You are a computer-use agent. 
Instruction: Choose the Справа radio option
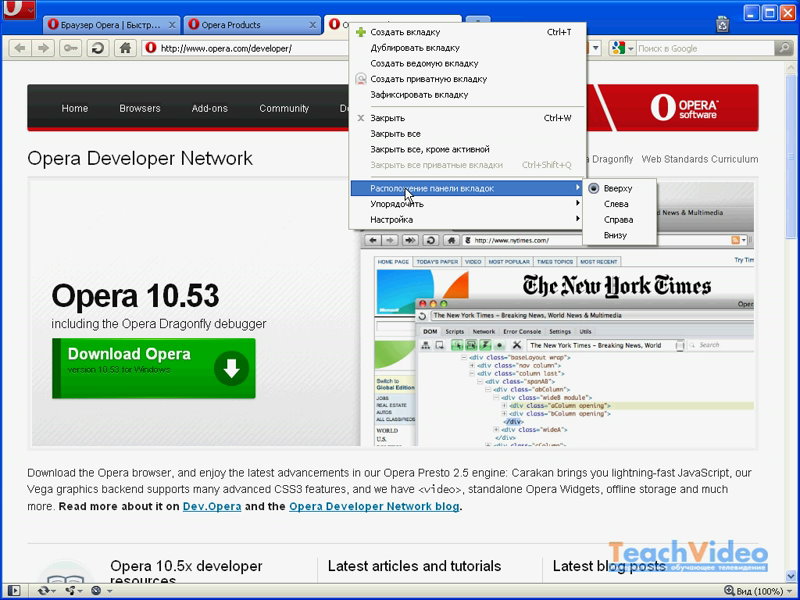618,219
